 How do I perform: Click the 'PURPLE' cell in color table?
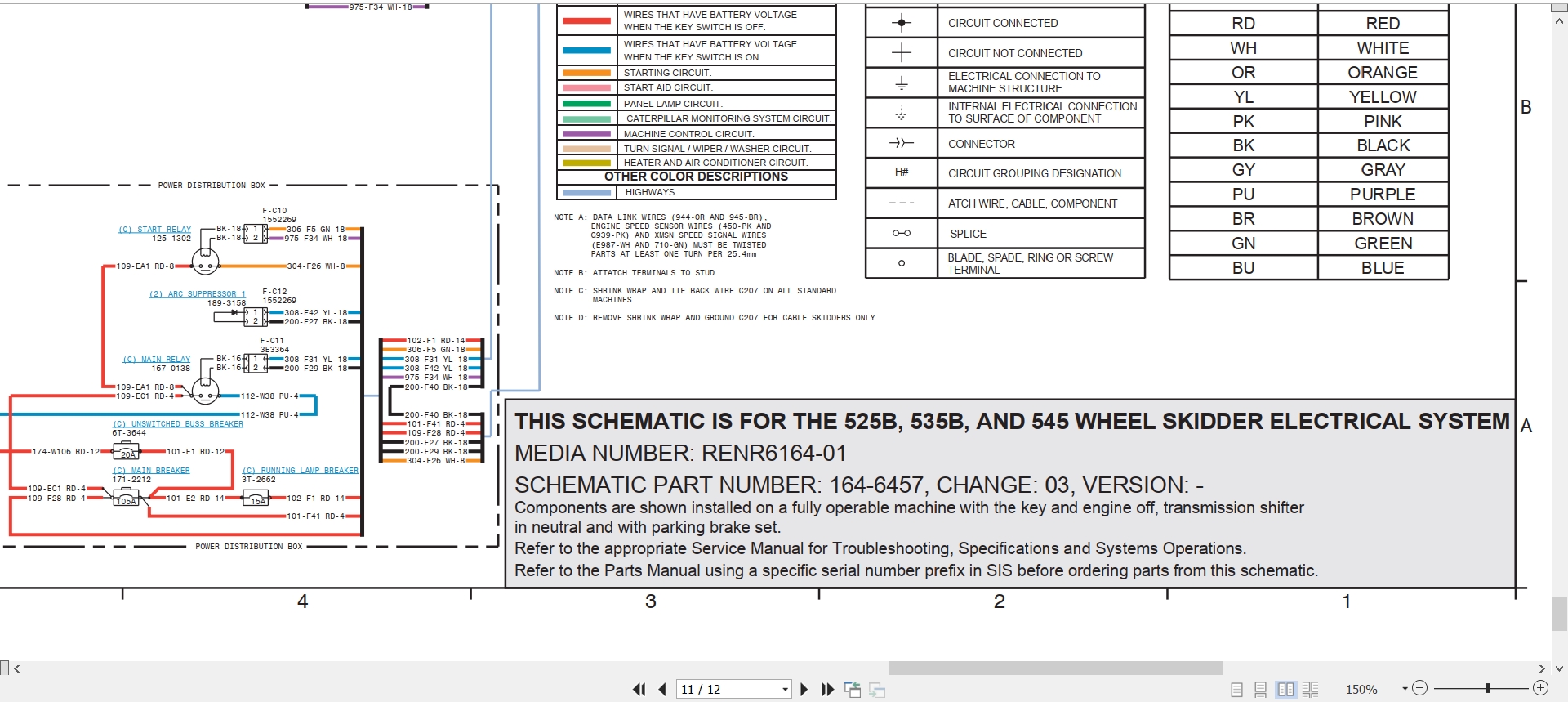pyautogui.click(x=1383, y=195)
